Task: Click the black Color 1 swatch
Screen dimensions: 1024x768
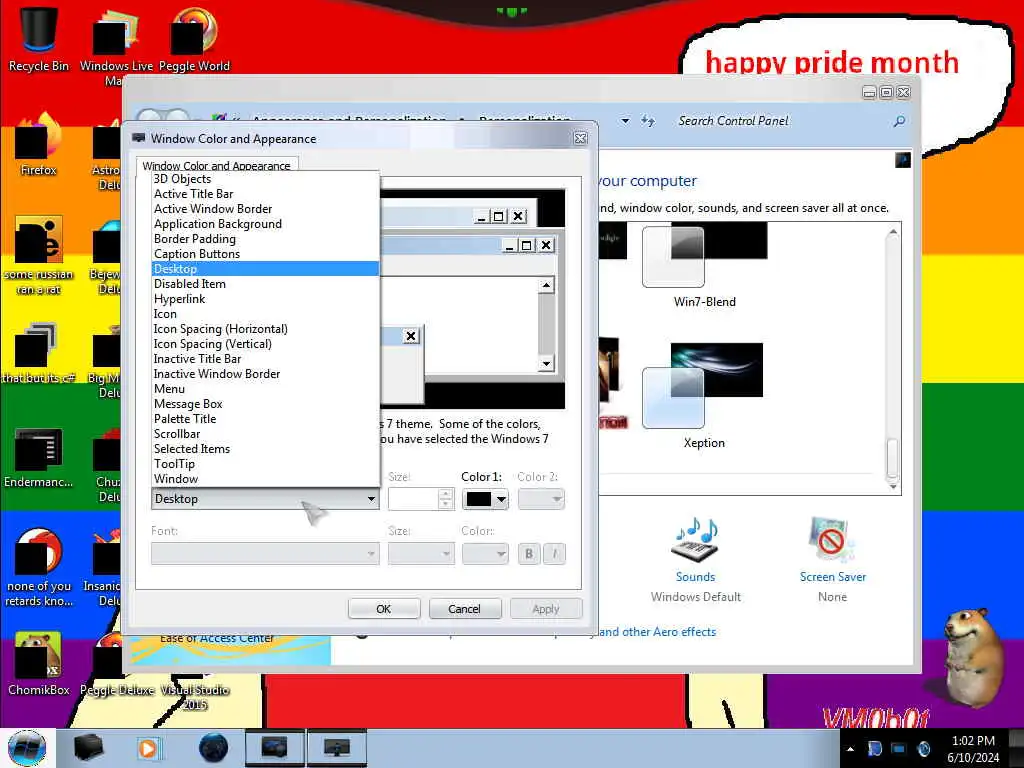Action: [x=479, y=500]
